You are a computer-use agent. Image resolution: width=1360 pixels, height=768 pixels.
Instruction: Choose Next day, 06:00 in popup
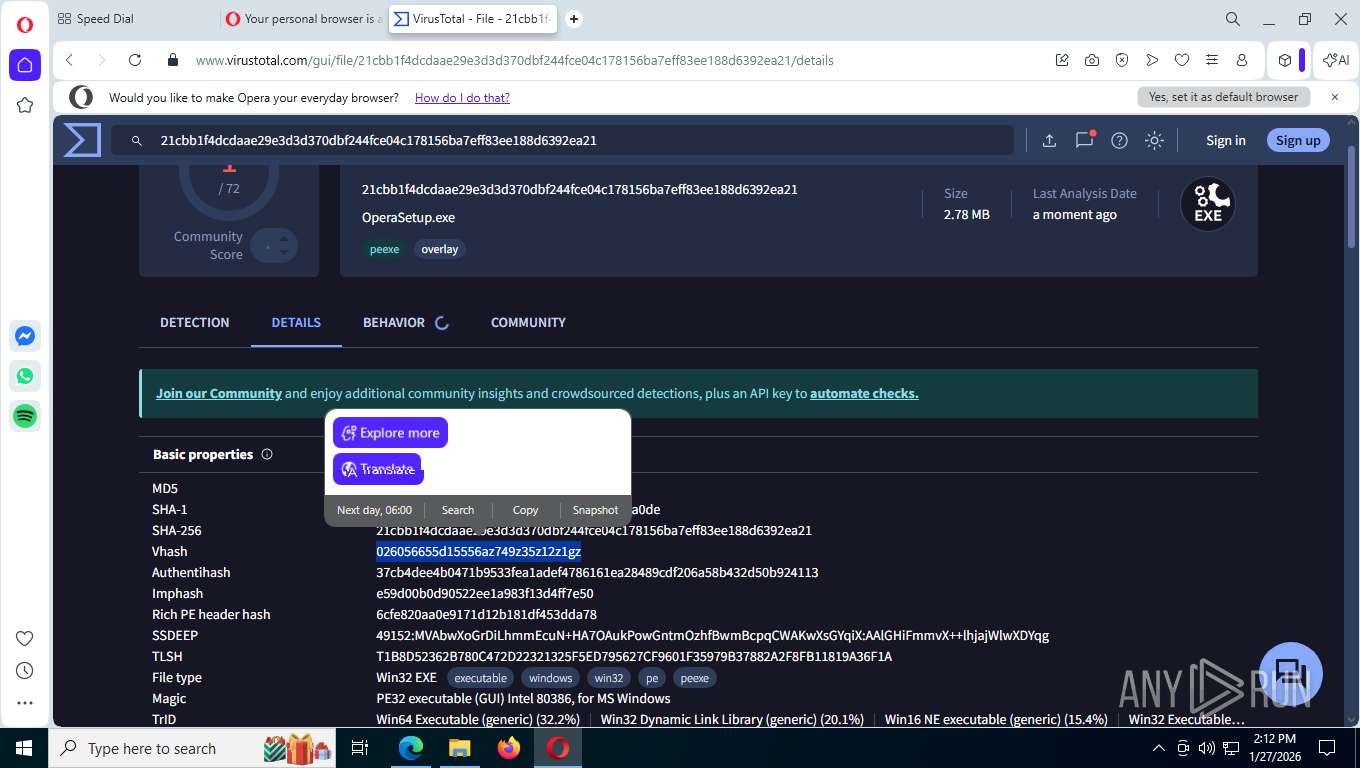coord(374,510)
